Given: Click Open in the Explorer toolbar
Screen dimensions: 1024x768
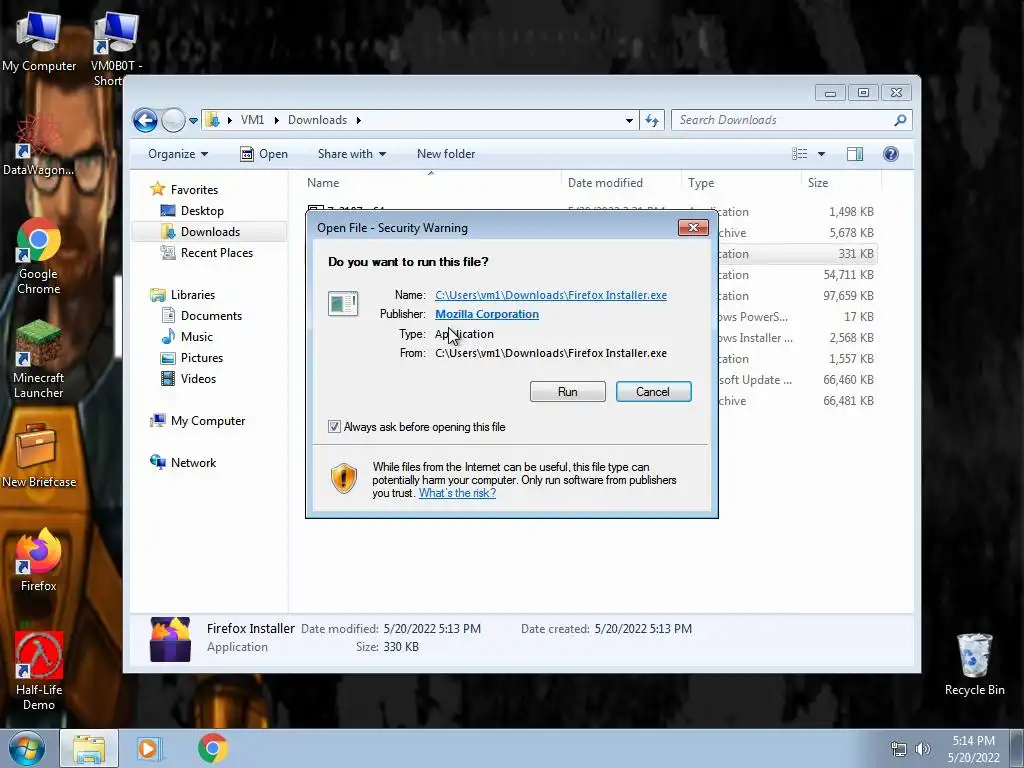Looking at the screenshot, I should 264,154.
